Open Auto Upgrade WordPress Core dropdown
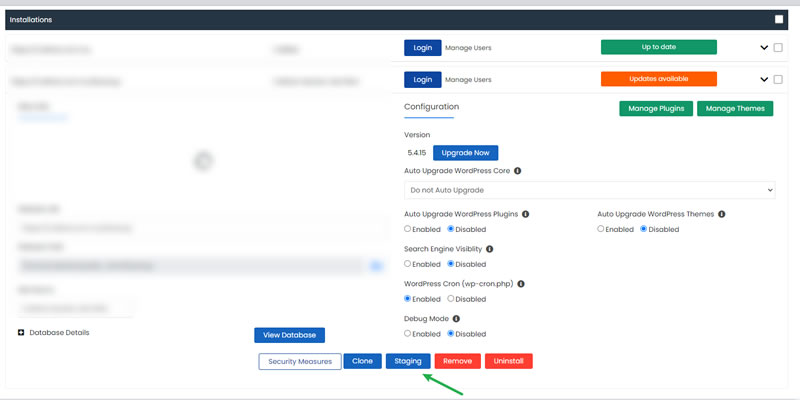The height and width of the screenshot is (400, 800). tap(589, 190)
